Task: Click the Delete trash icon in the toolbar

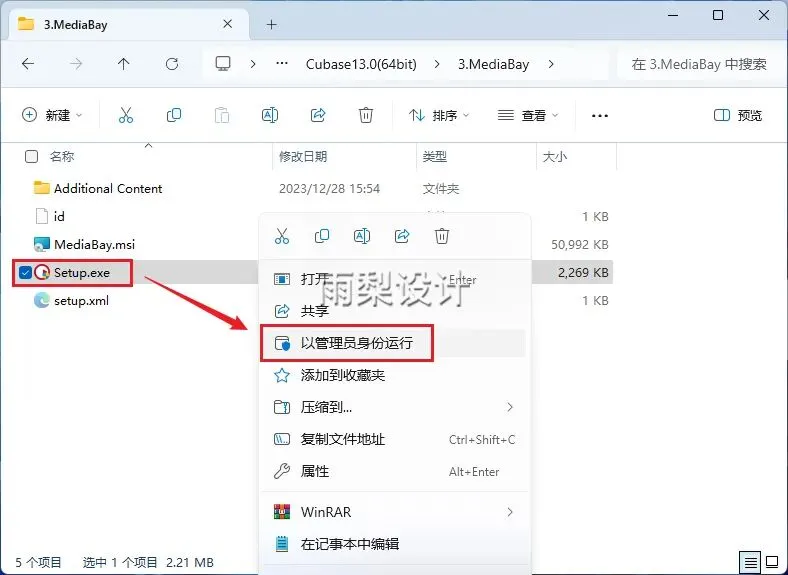Action: point(366,115)
